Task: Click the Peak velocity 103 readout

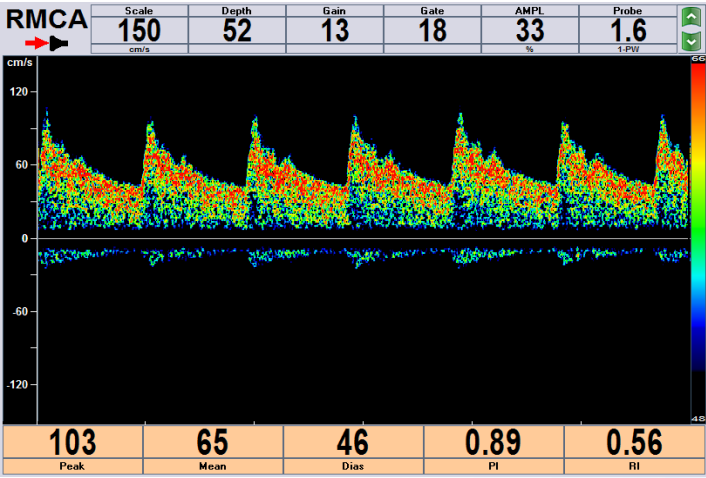Action: pyautogui.click(x=72, y=449)
